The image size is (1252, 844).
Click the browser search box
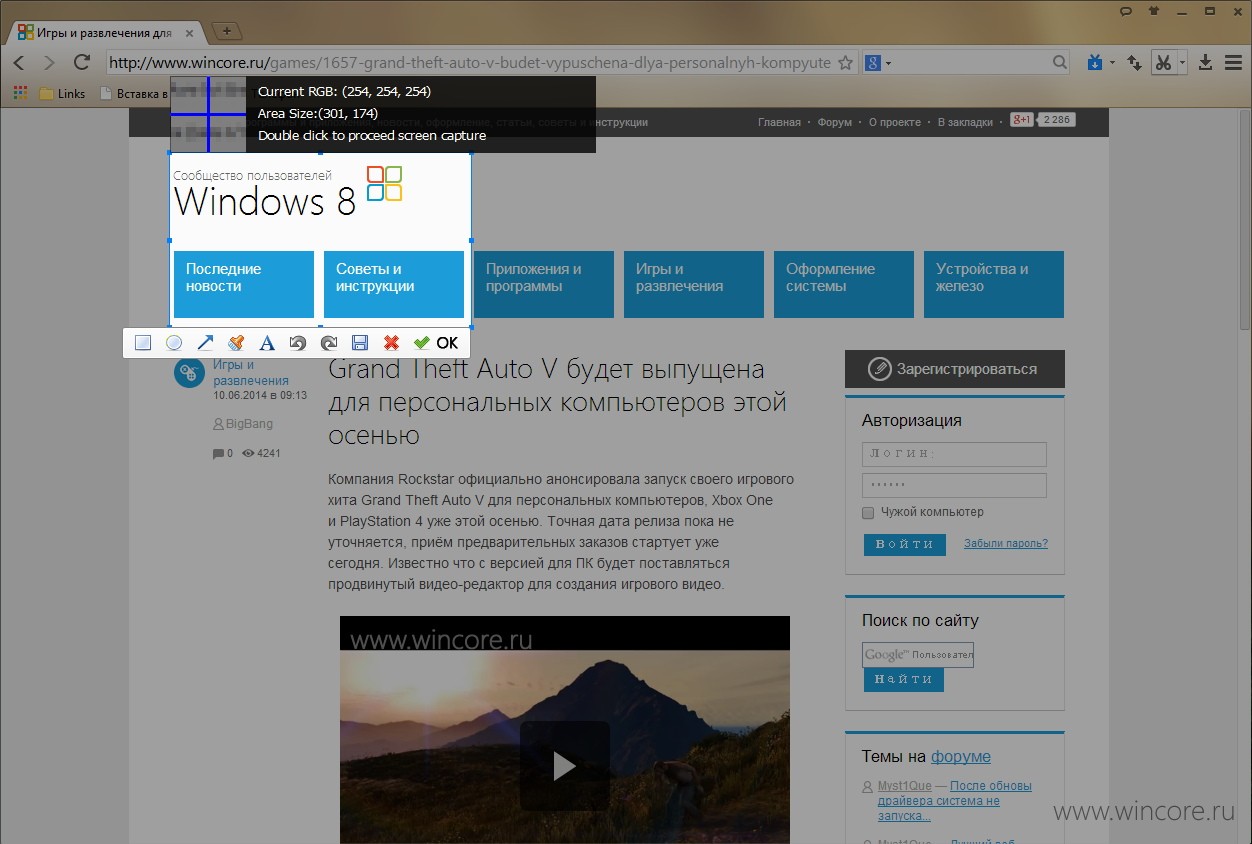pyautogui.click(x=966, y=63)
